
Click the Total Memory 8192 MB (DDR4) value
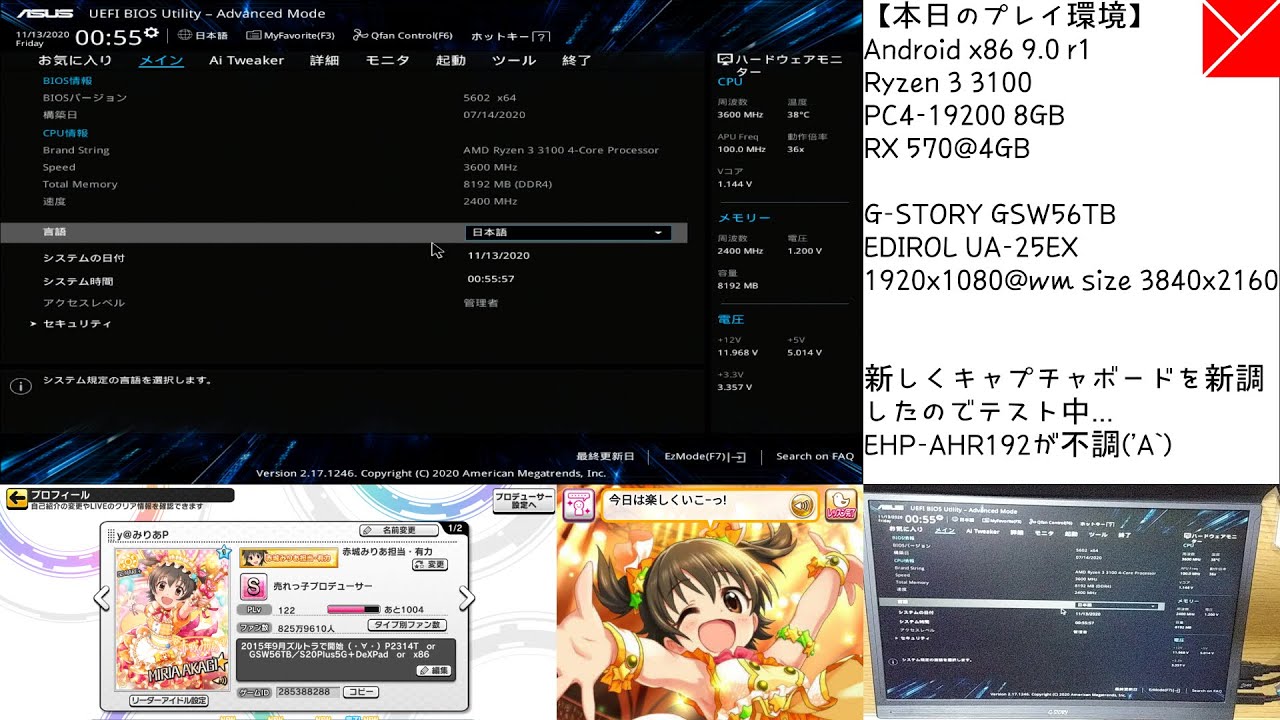(507, 184)
